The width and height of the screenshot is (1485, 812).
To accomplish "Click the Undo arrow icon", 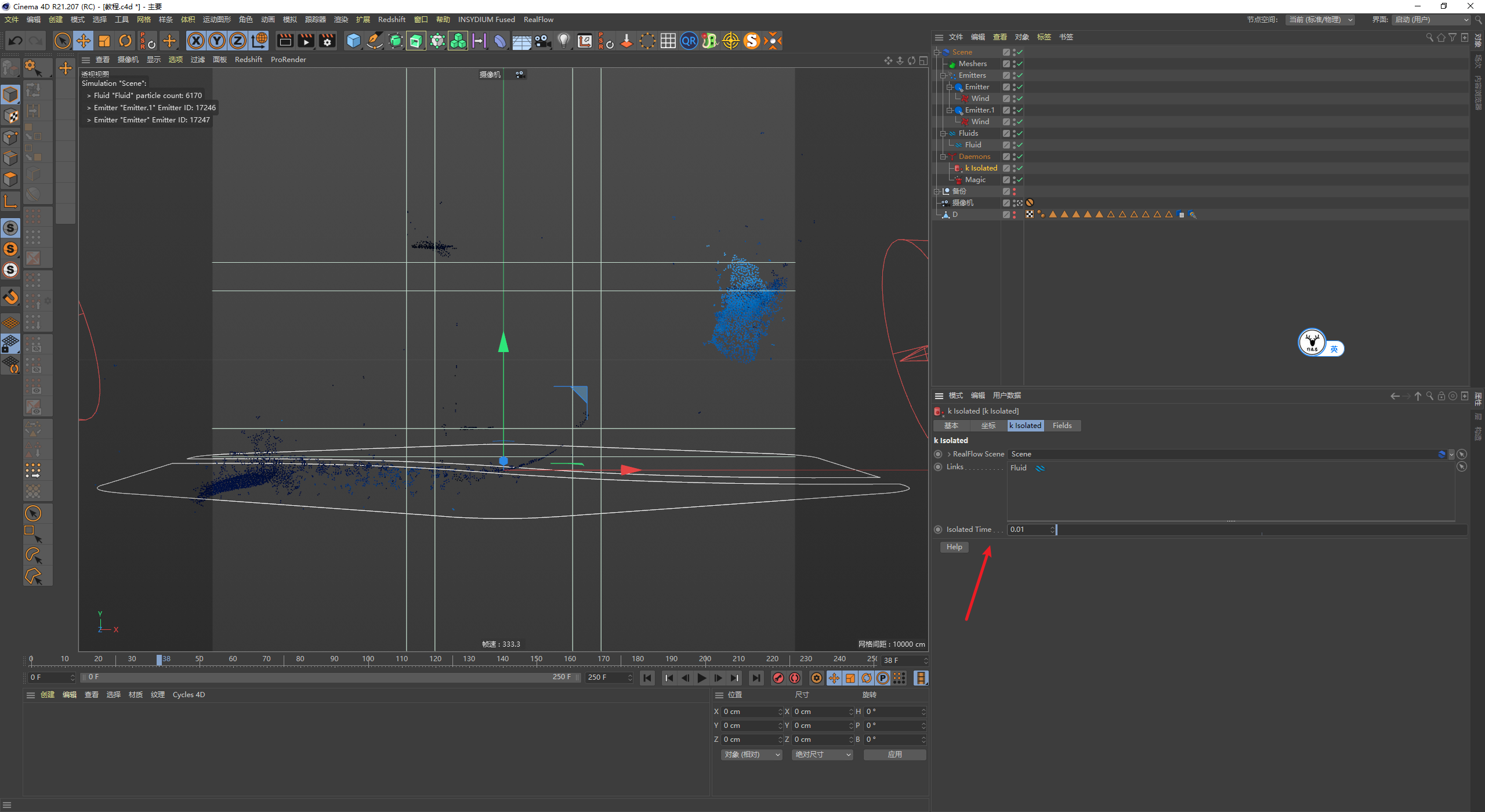I will click(16, 41).
